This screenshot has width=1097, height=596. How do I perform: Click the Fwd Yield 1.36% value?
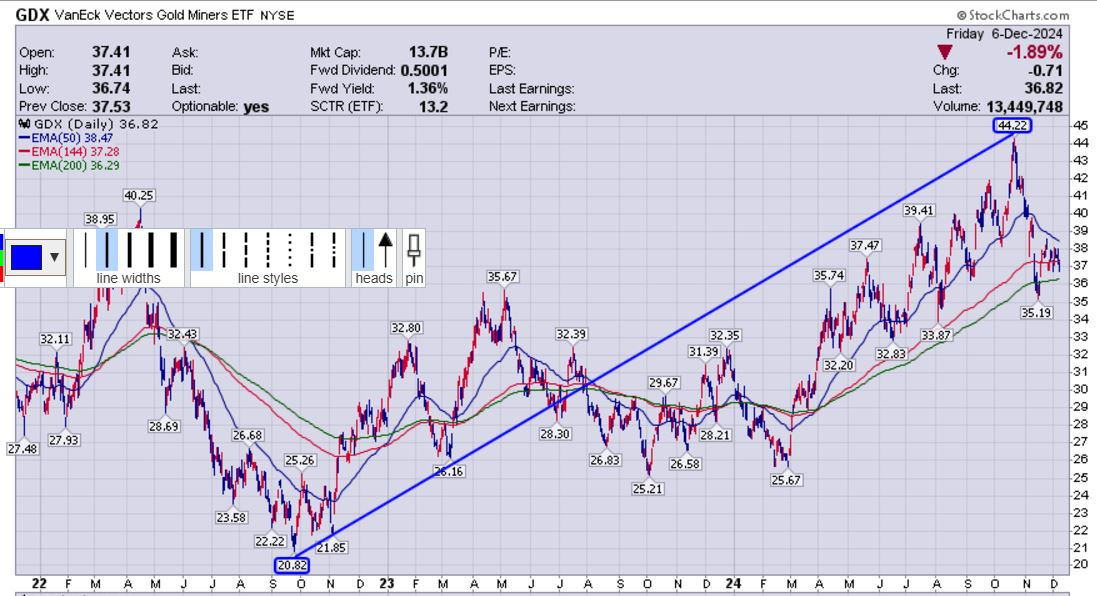pos(427,88)
